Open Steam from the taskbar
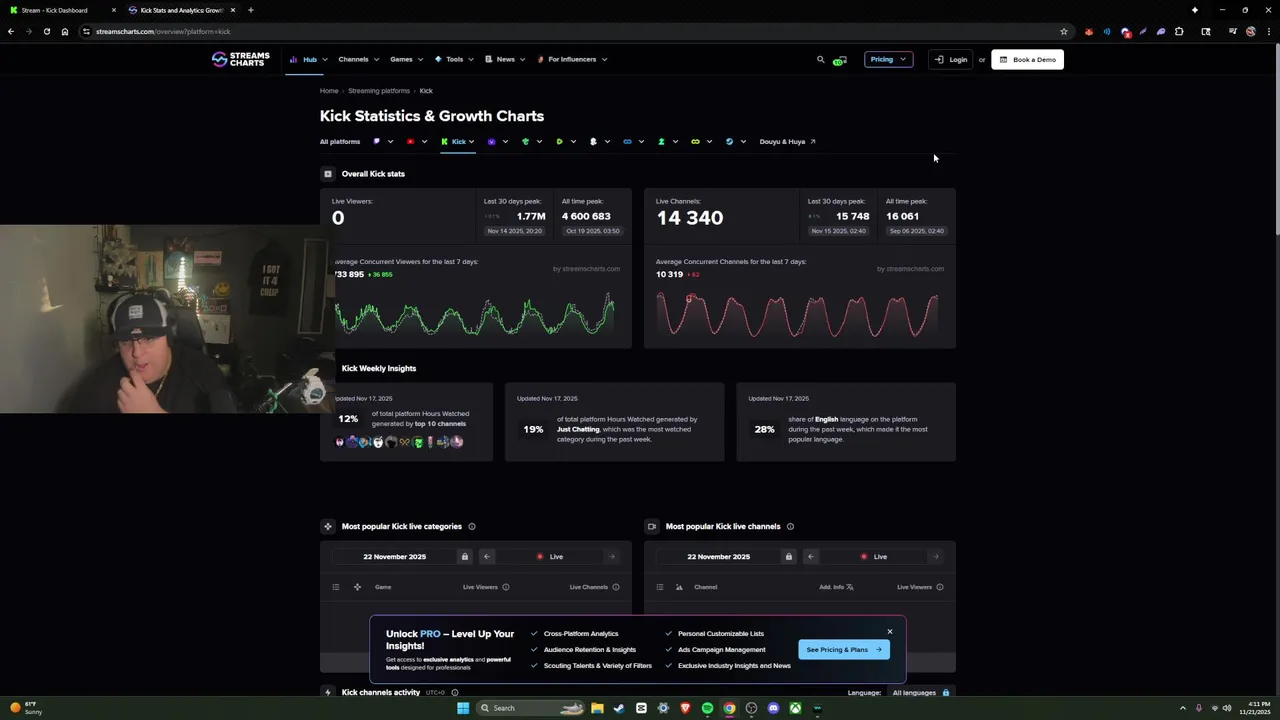Image resolution: width=1280 pixels, height=720 pixels. click(x=619, y=708)
